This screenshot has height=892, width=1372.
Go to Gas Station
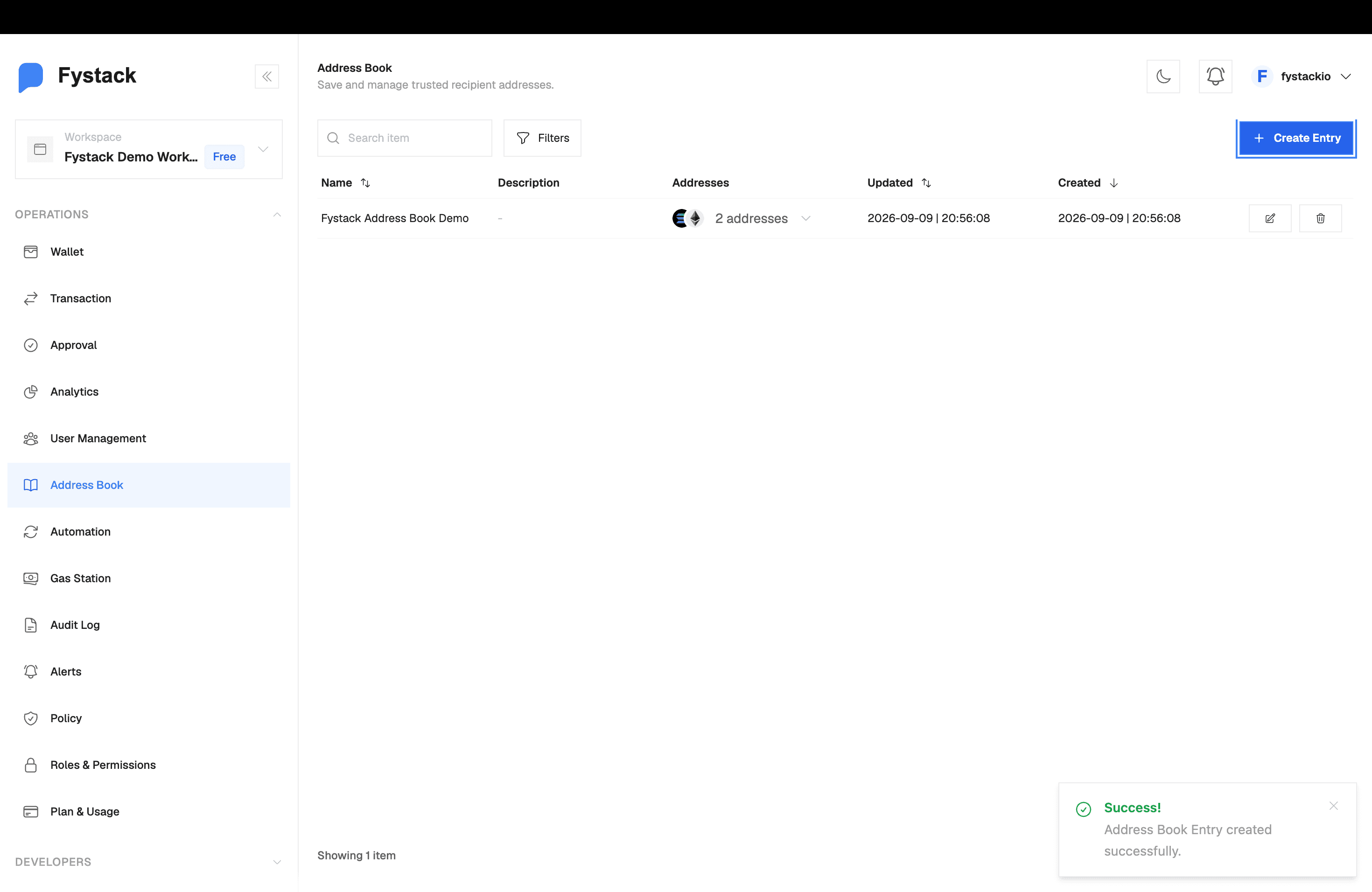coord(149,578)
